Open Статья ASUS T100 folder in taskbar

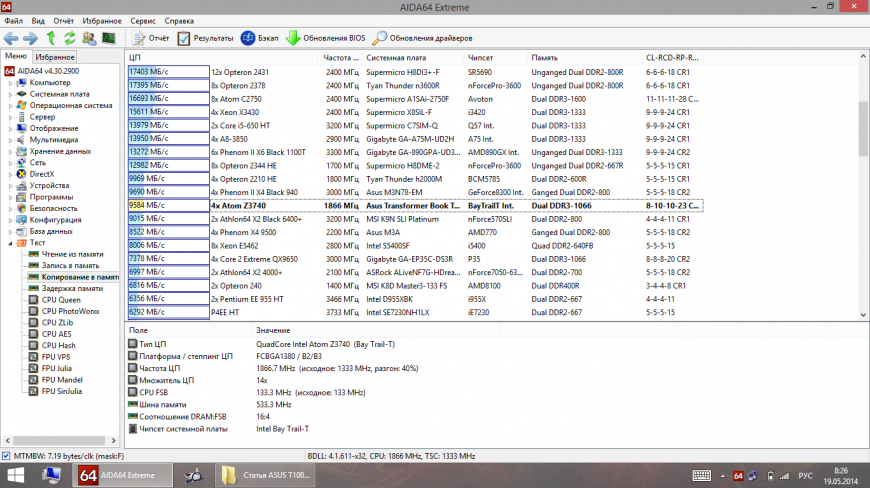[x=265, y=475]
